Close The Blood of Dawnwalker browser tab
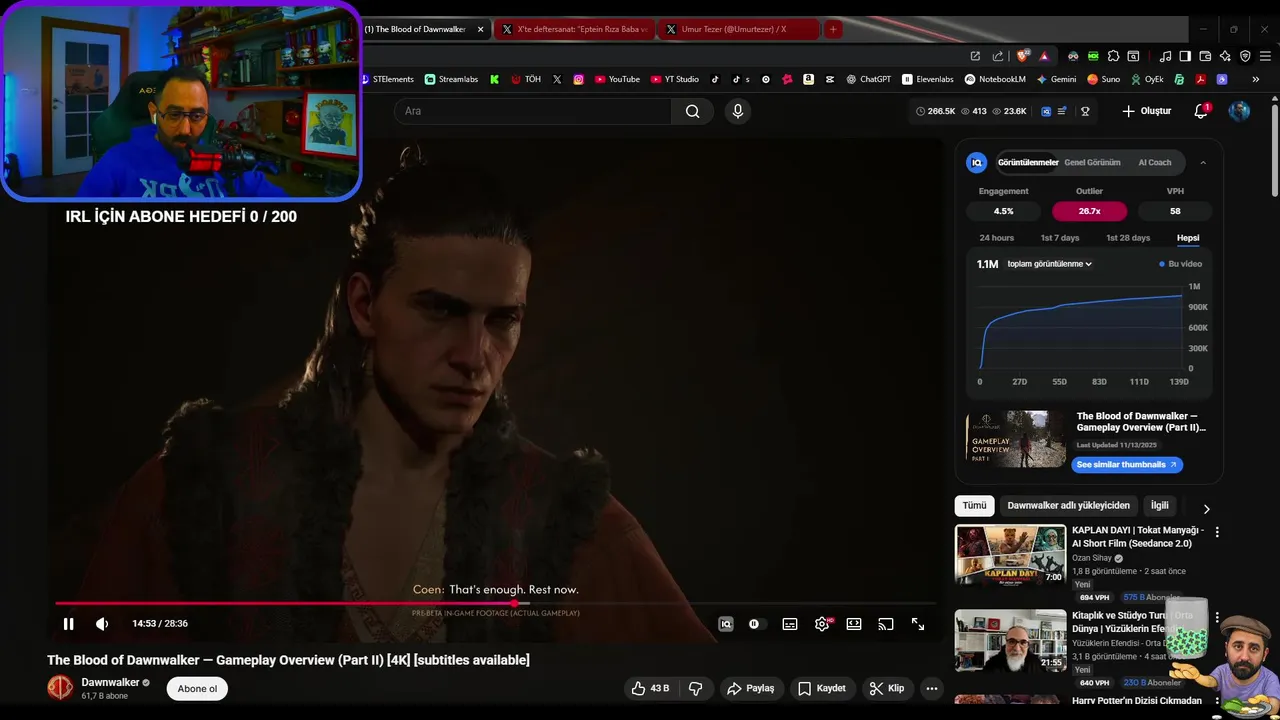 point(480,29)
